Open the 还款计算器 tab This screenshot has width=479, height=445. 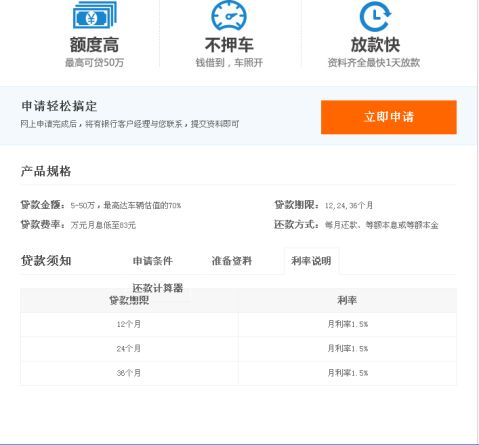(x=158, y=288)
